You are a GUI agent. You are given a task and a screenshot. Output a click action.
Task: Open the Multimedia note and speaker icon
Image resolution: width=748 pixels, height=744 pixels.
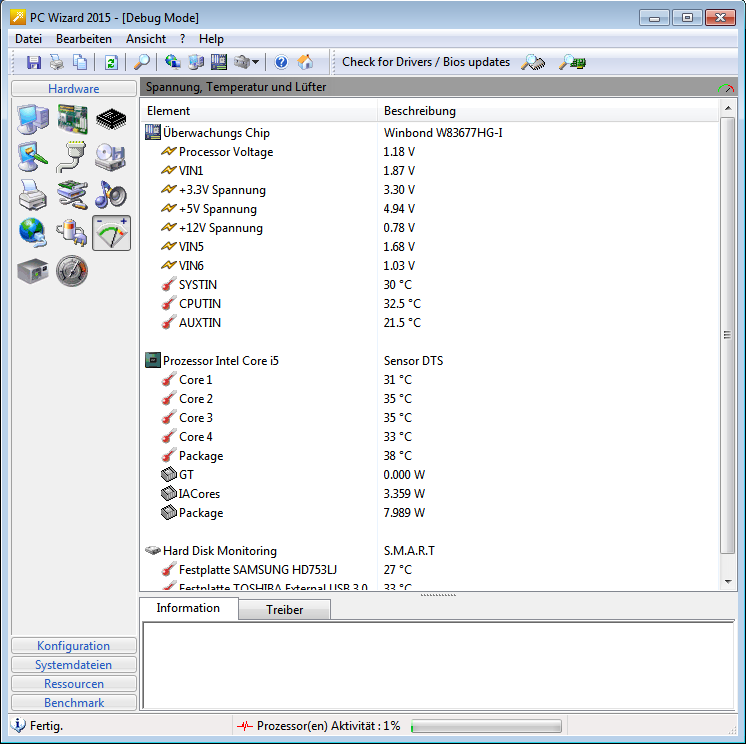111,195
